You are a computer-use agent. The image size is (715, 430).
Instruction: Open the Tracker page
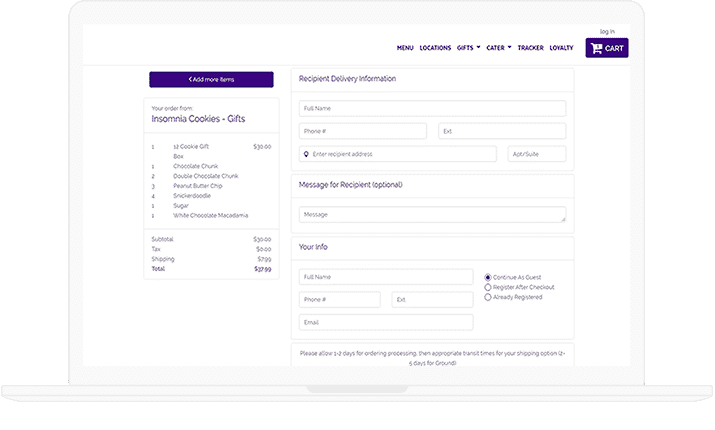click(530, 48)
